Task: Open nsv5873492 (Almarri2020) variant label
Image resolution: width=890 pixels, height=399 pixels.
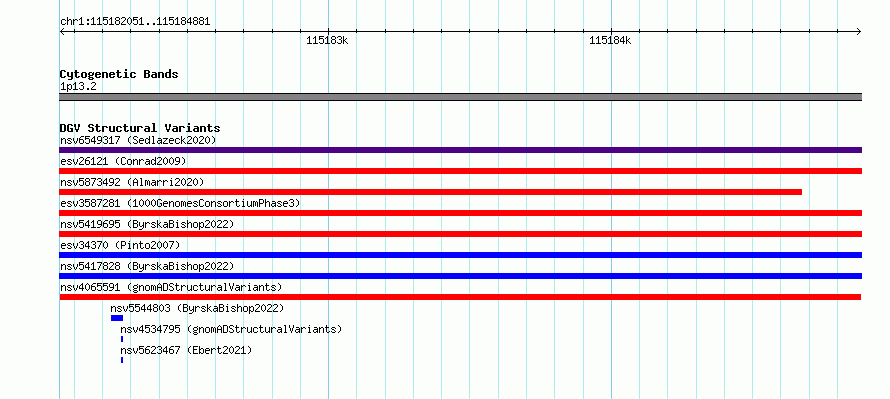Action: pos(132,182)
